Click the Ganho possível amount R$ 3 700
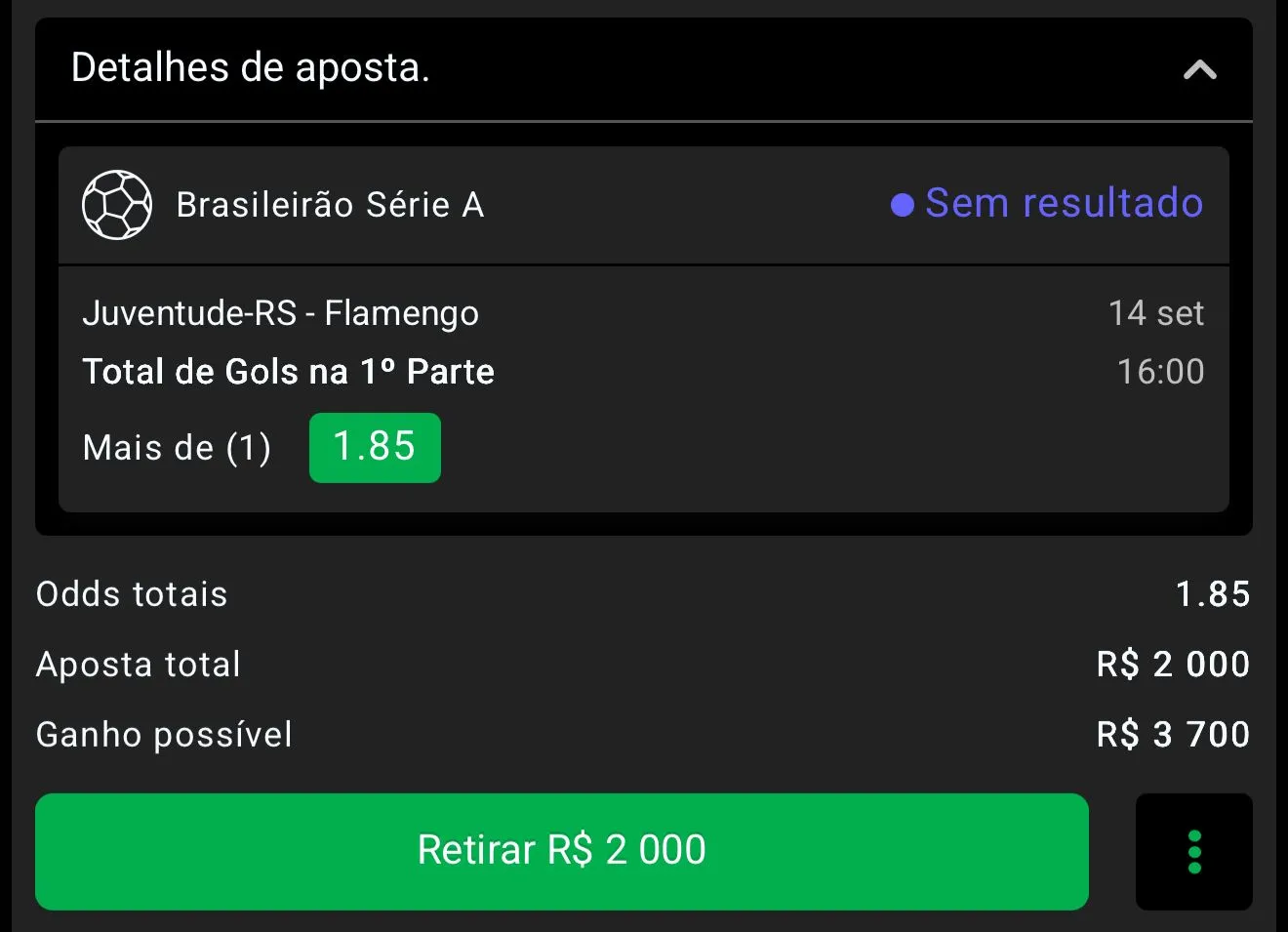 (1174, 735)
